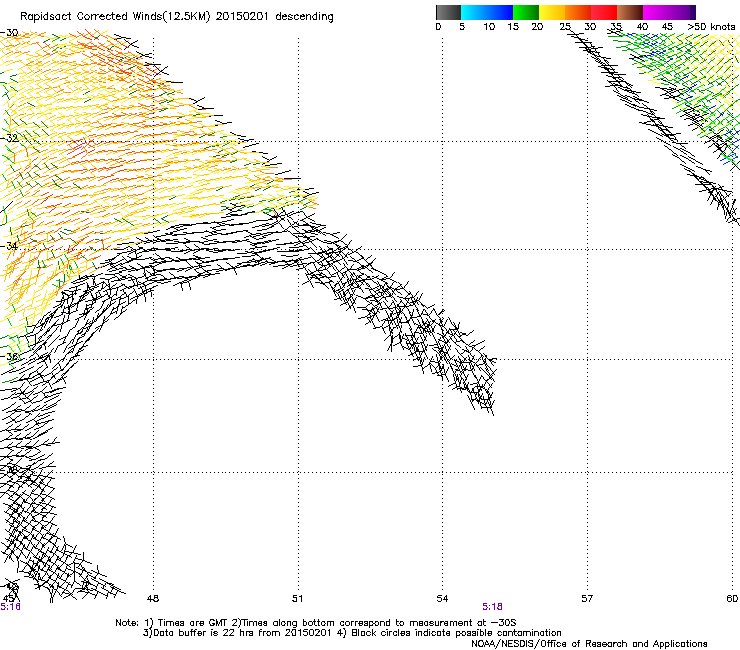
Task: Click the '57' longitude axis label
Action: (x=587, y=599)
